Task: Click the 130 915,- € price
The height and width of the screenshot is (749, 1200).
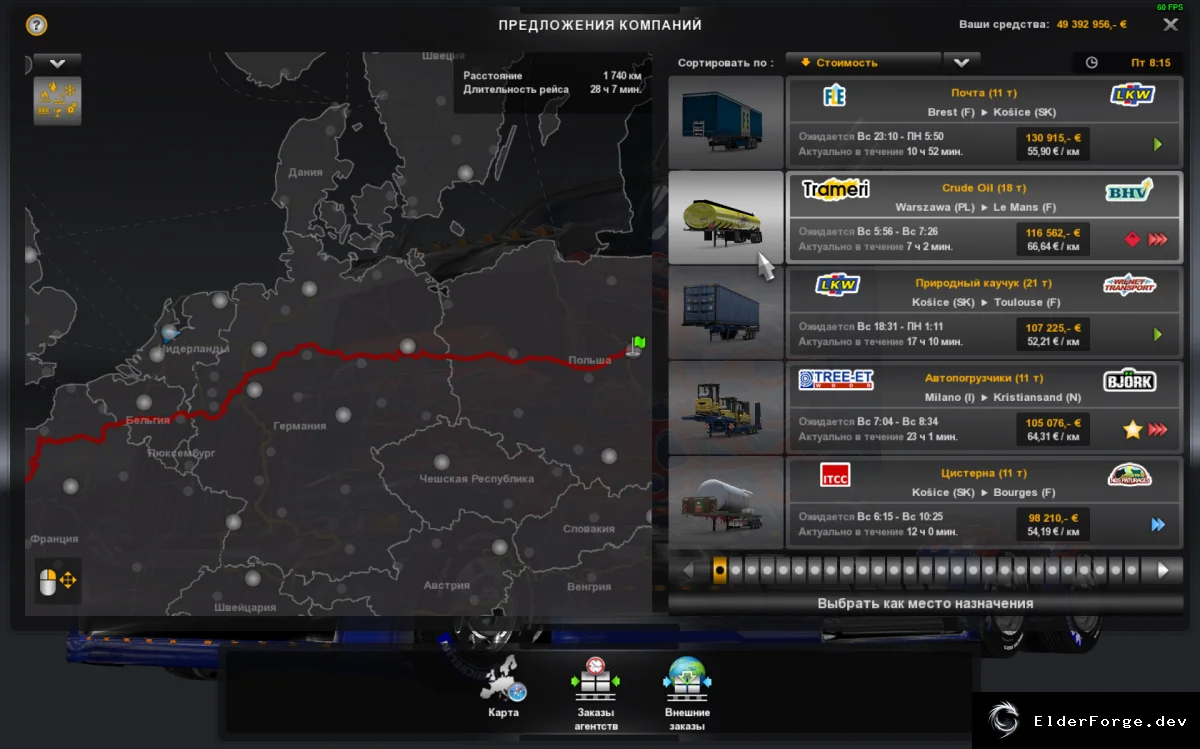Action: pos(1052,136)
